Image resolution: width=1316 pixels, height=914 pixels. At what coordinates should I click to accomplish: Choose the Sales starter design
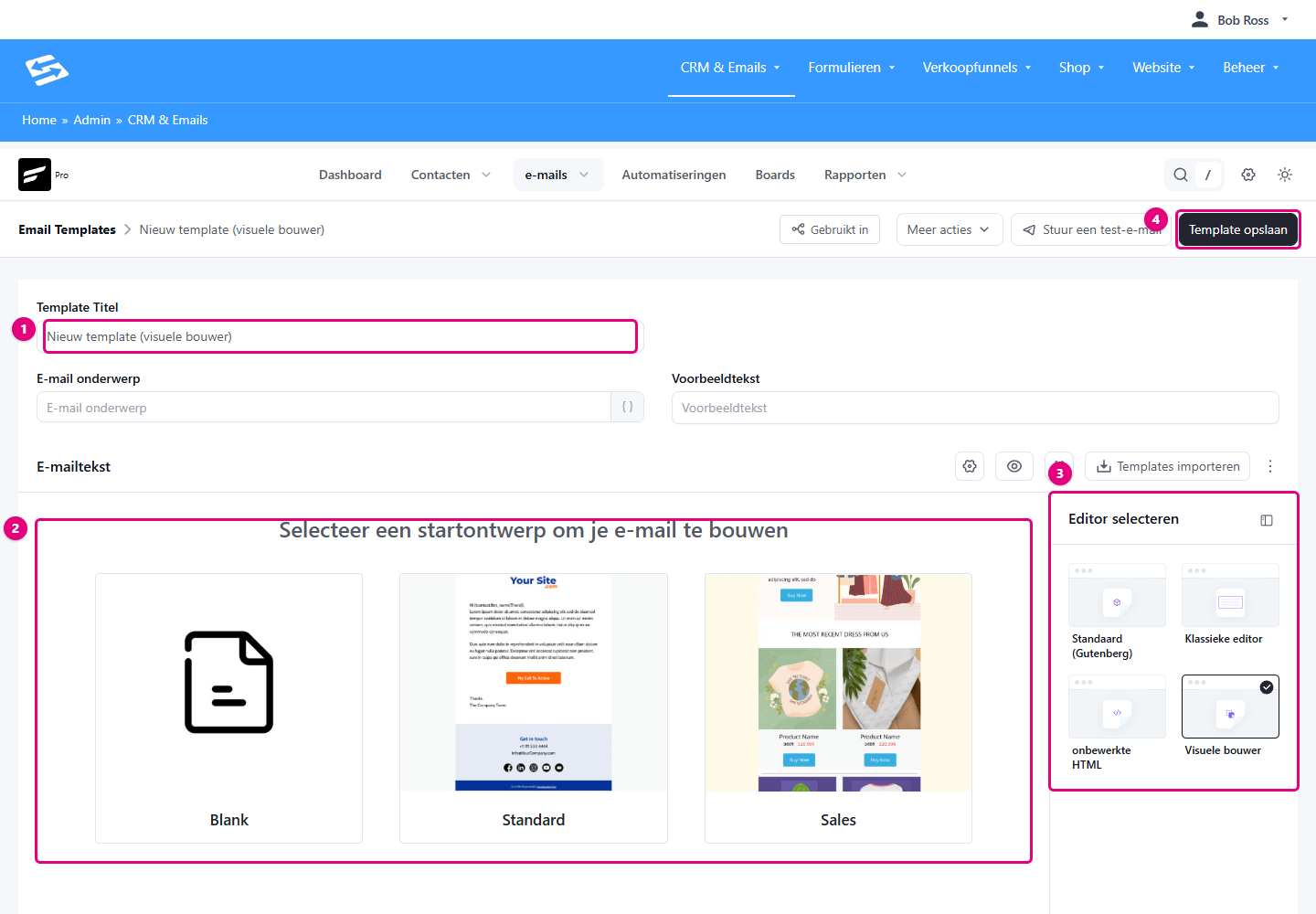[838, 708]
